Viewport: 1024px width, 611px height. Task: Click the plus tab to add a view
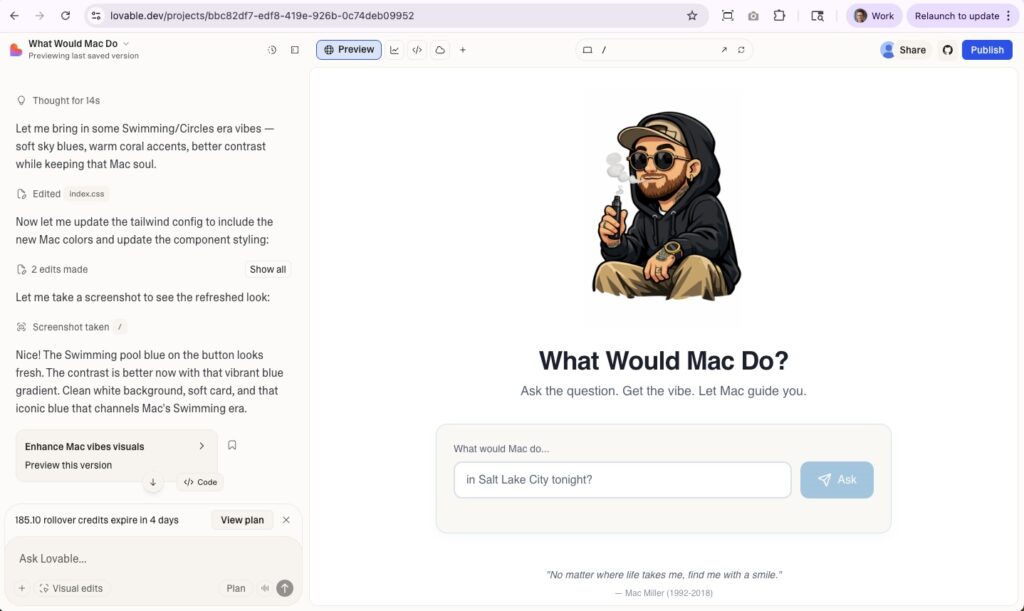click(462, 50)
